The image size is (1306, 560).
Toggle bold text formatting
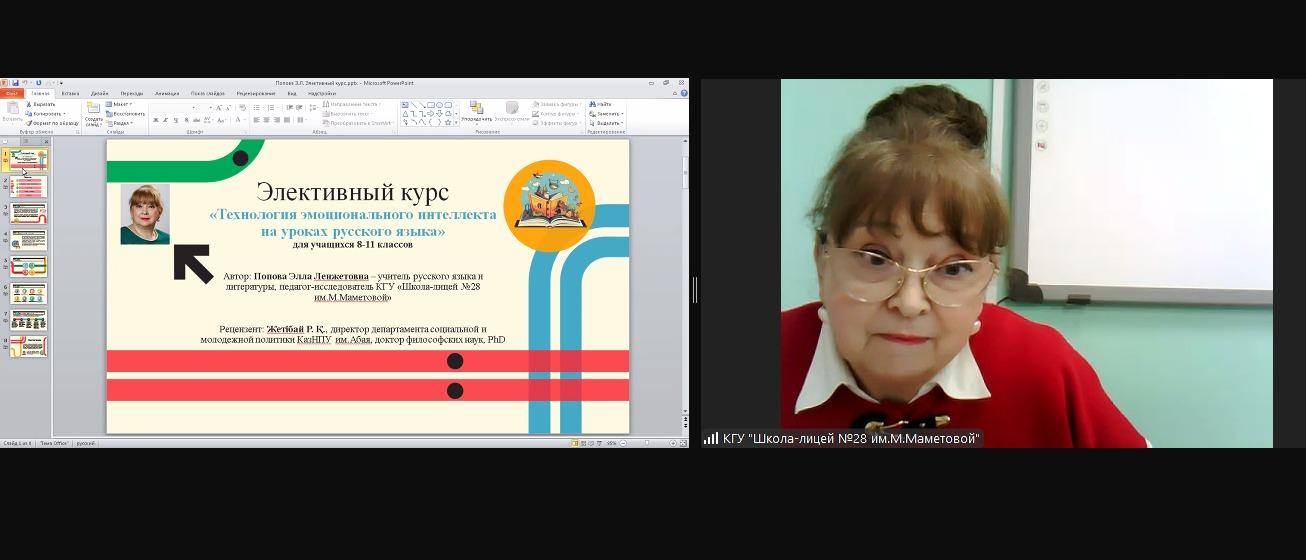point(155,120)
